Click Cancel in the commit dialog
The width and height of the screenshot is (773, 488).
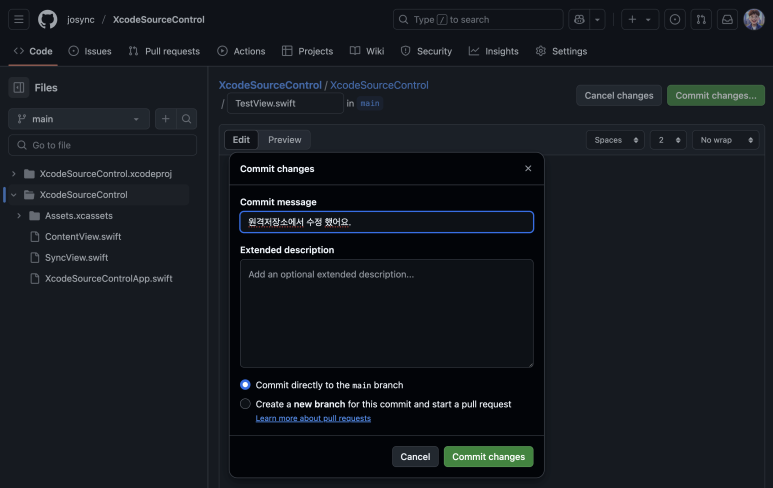(x=415, y=456)
